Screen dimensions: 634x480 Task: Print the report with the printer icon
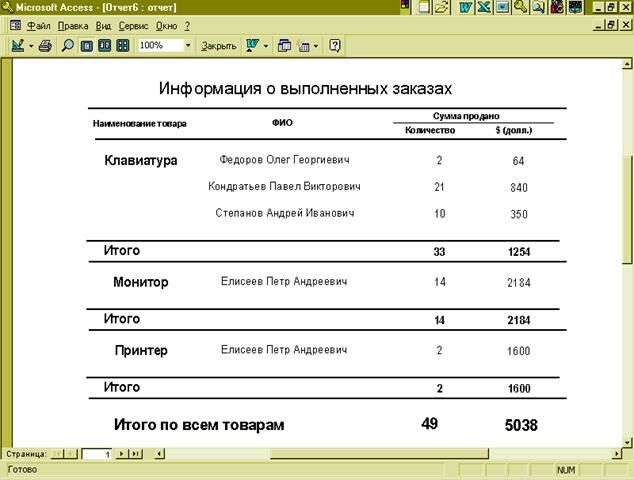[x=45, y=46]
